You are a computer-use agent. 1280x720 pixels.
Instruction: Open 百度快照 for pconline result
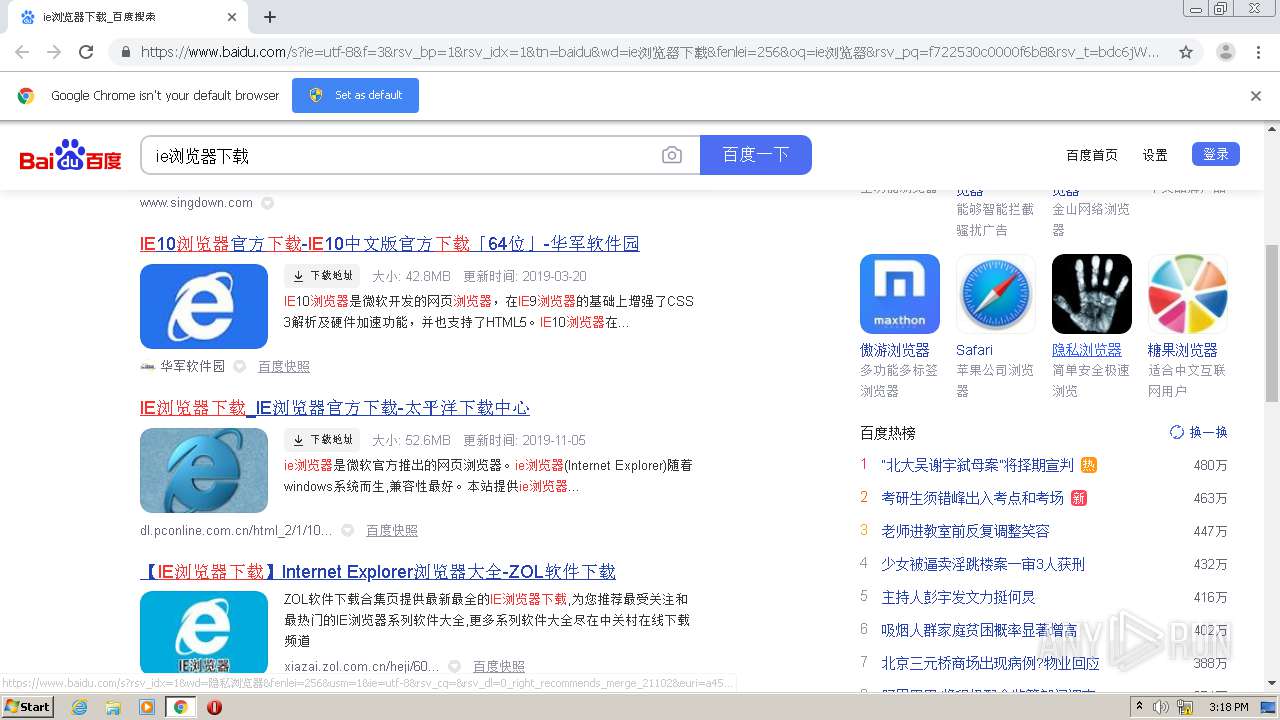tap(392, 530)
